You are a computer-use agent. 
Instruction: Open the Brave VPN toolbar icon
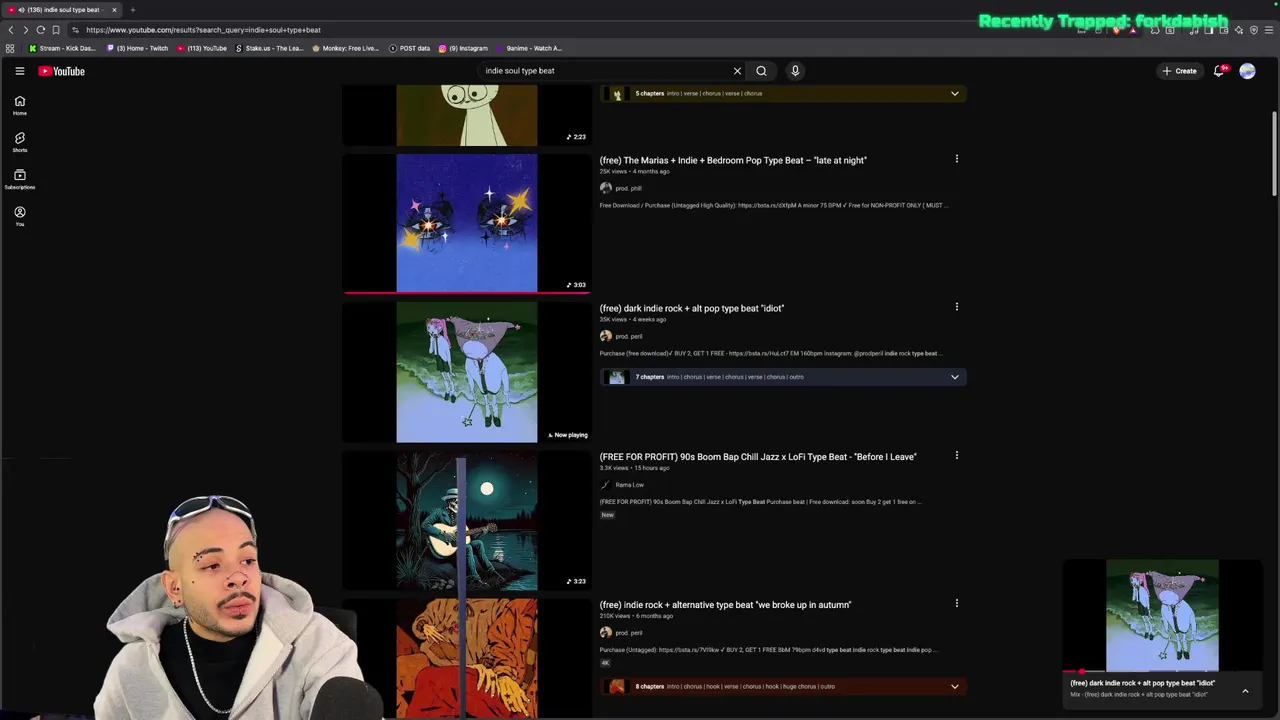click(1254, 30)
